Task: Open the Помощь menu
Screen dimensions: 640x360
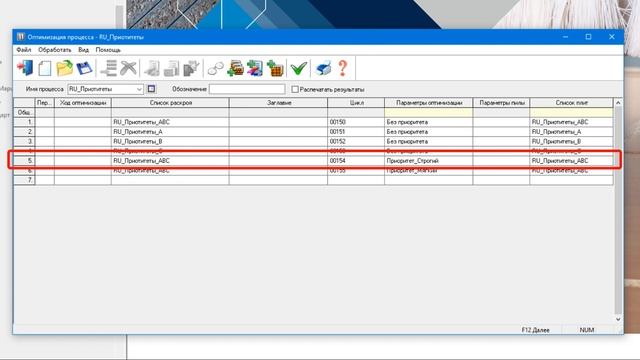Action: tap(108, 50)
